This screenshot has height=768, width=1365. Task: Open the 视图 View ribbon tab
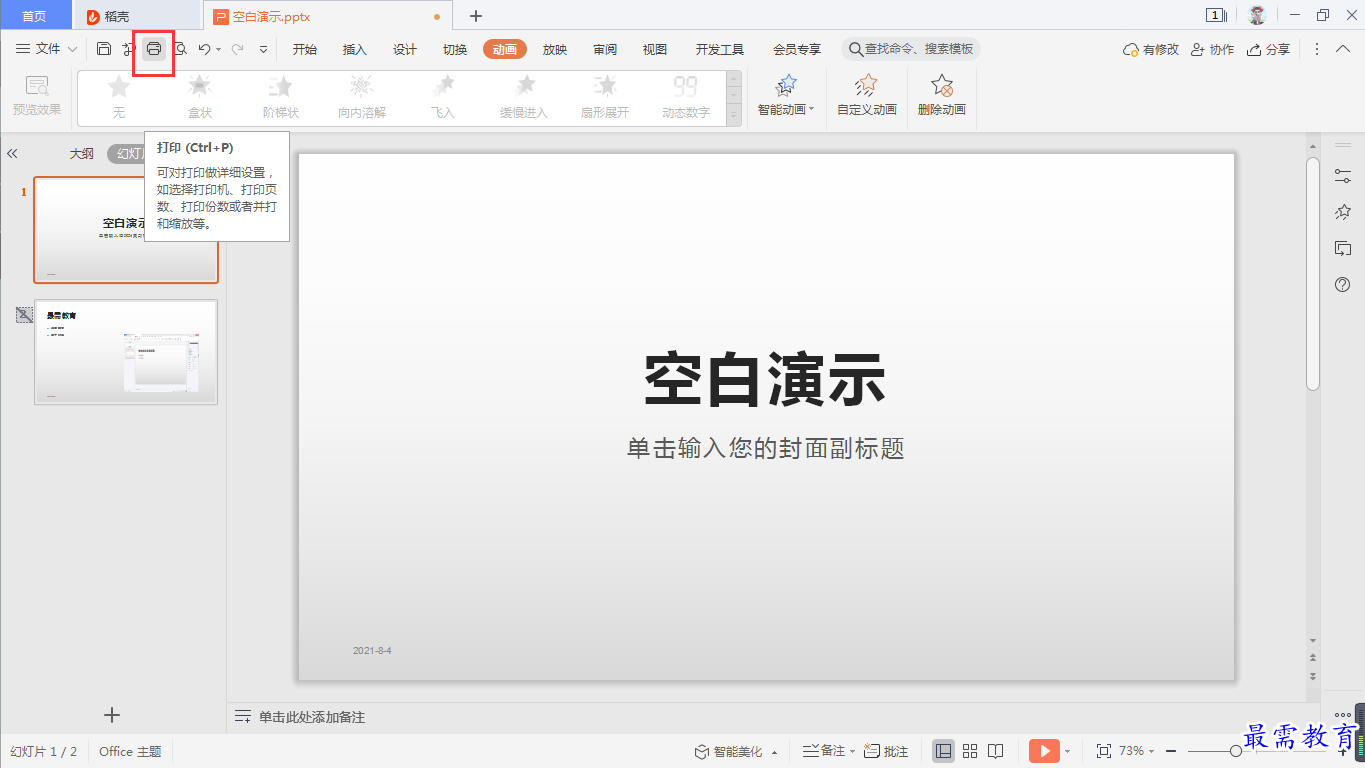point(655,49)
